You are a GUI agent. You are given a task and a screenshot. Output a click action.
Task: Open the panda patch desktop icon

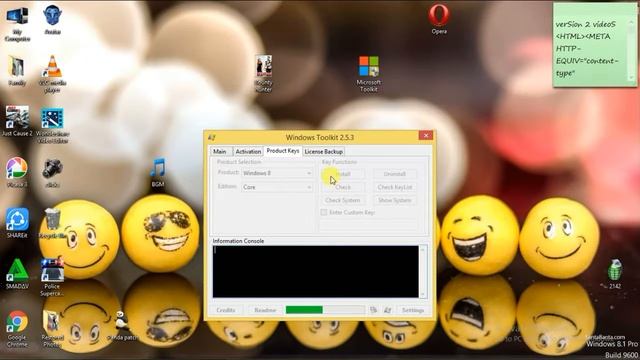(x=122, y=325)
